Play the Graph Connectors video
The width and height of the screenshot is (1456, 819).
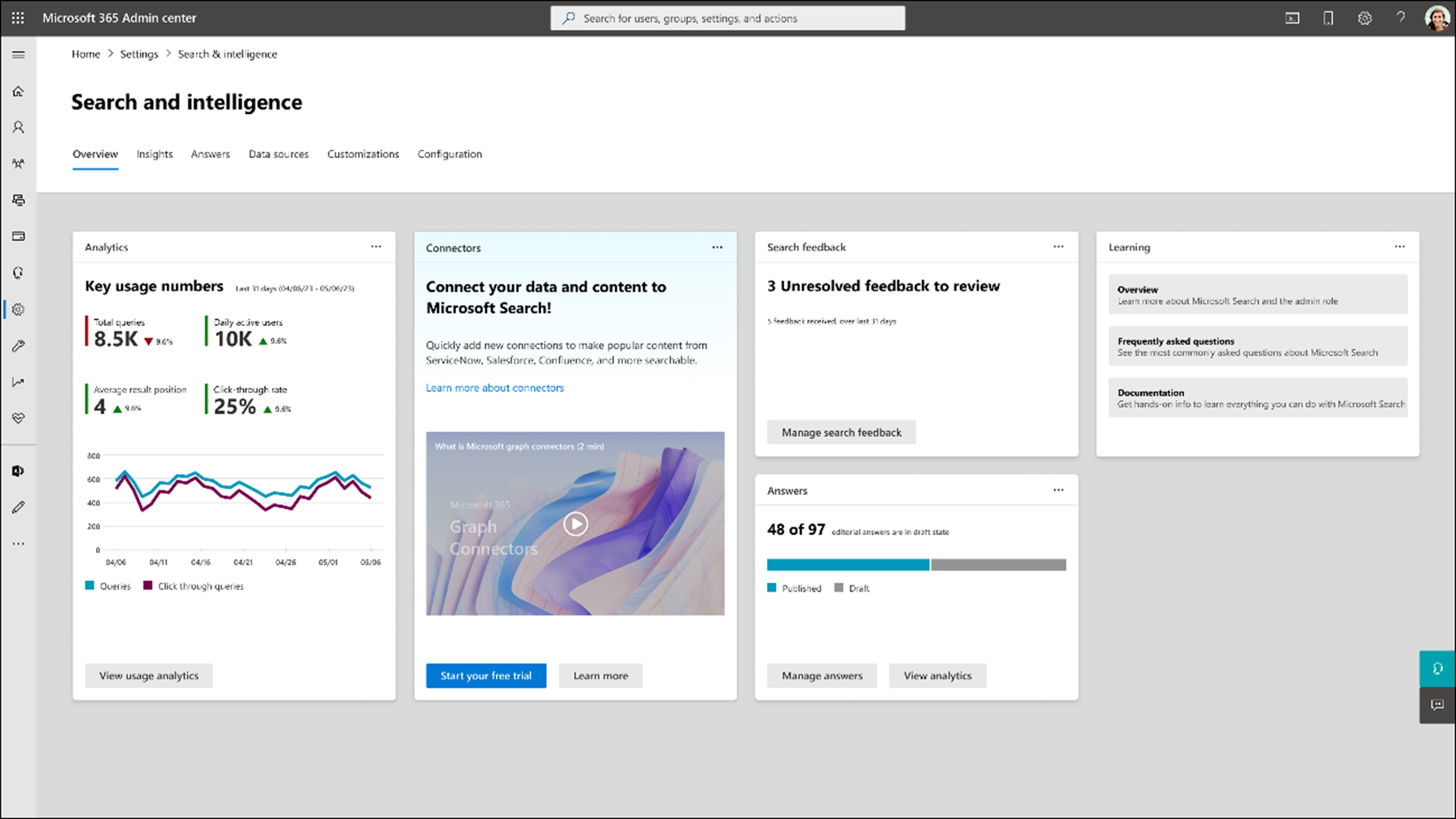click(x=576, y=523)
